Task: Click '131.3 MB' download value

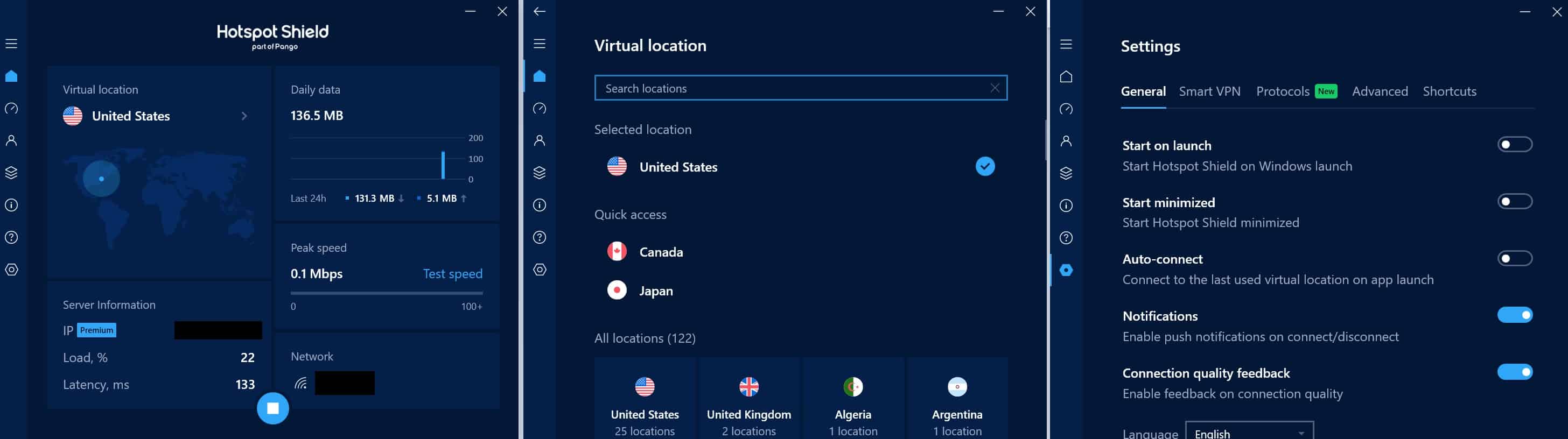Action: point(374,198)
